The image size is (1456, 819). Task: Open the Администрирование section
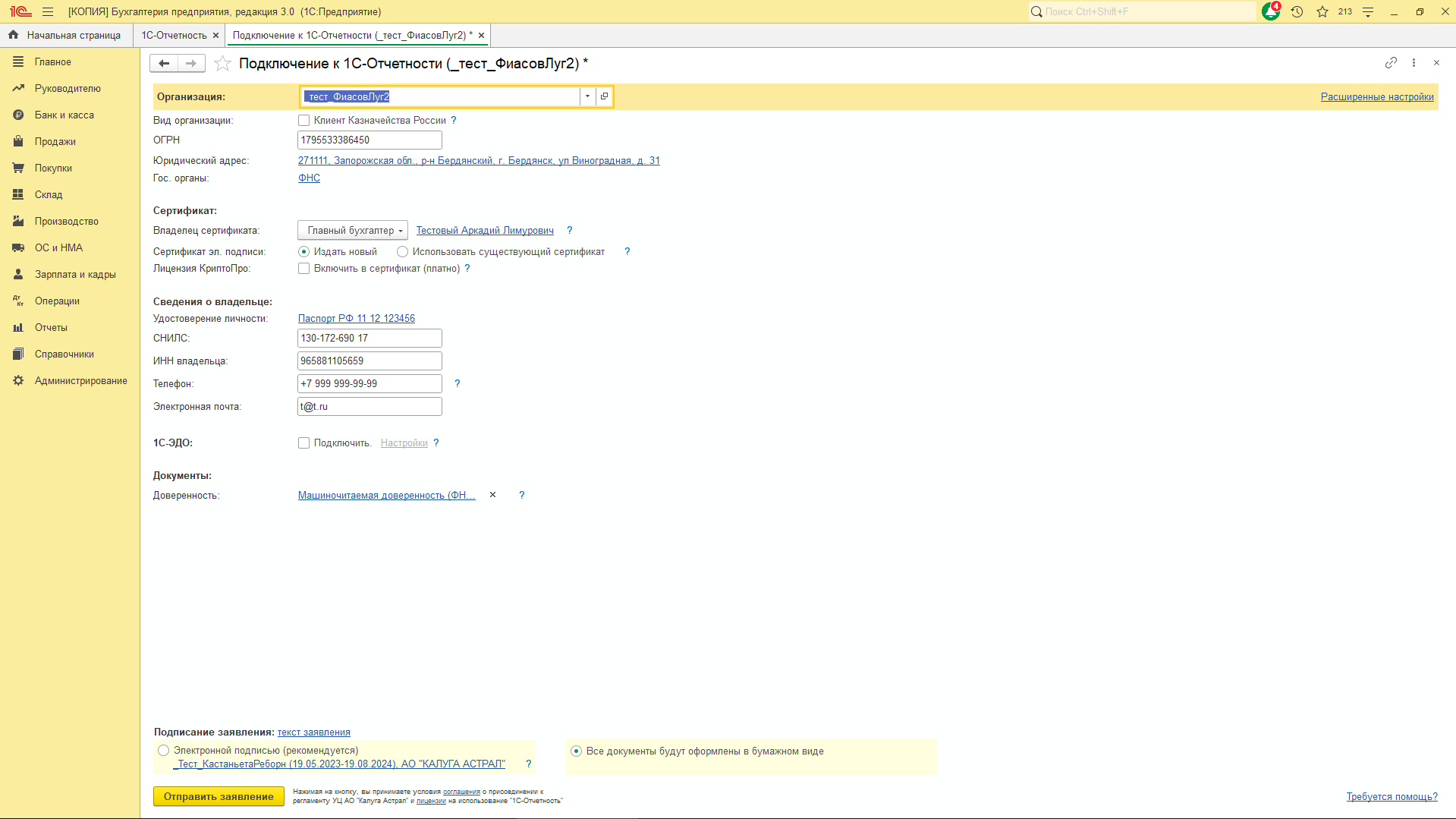(x=81, y=380)
